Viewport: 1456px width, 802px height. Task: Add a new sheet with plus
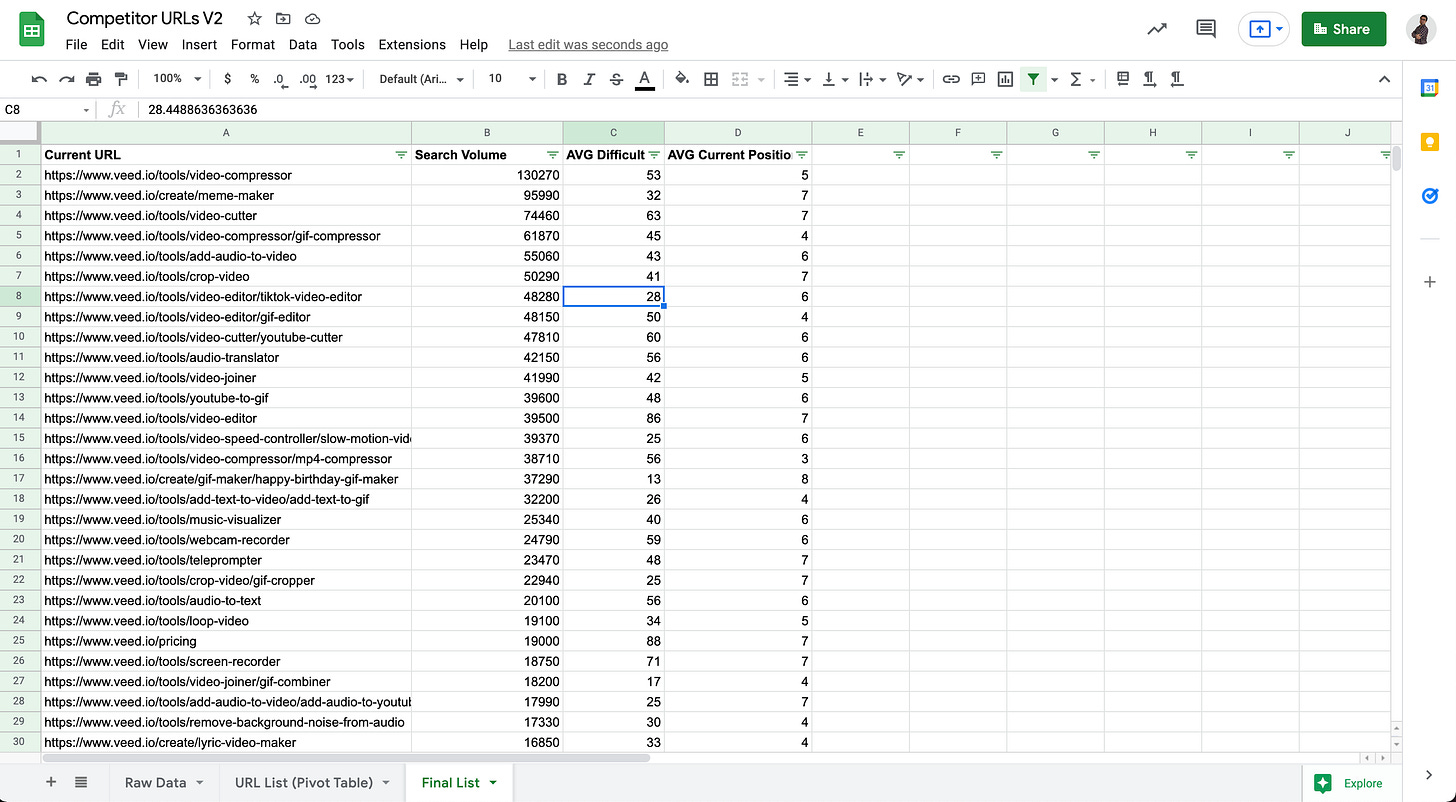click(51, 782)
